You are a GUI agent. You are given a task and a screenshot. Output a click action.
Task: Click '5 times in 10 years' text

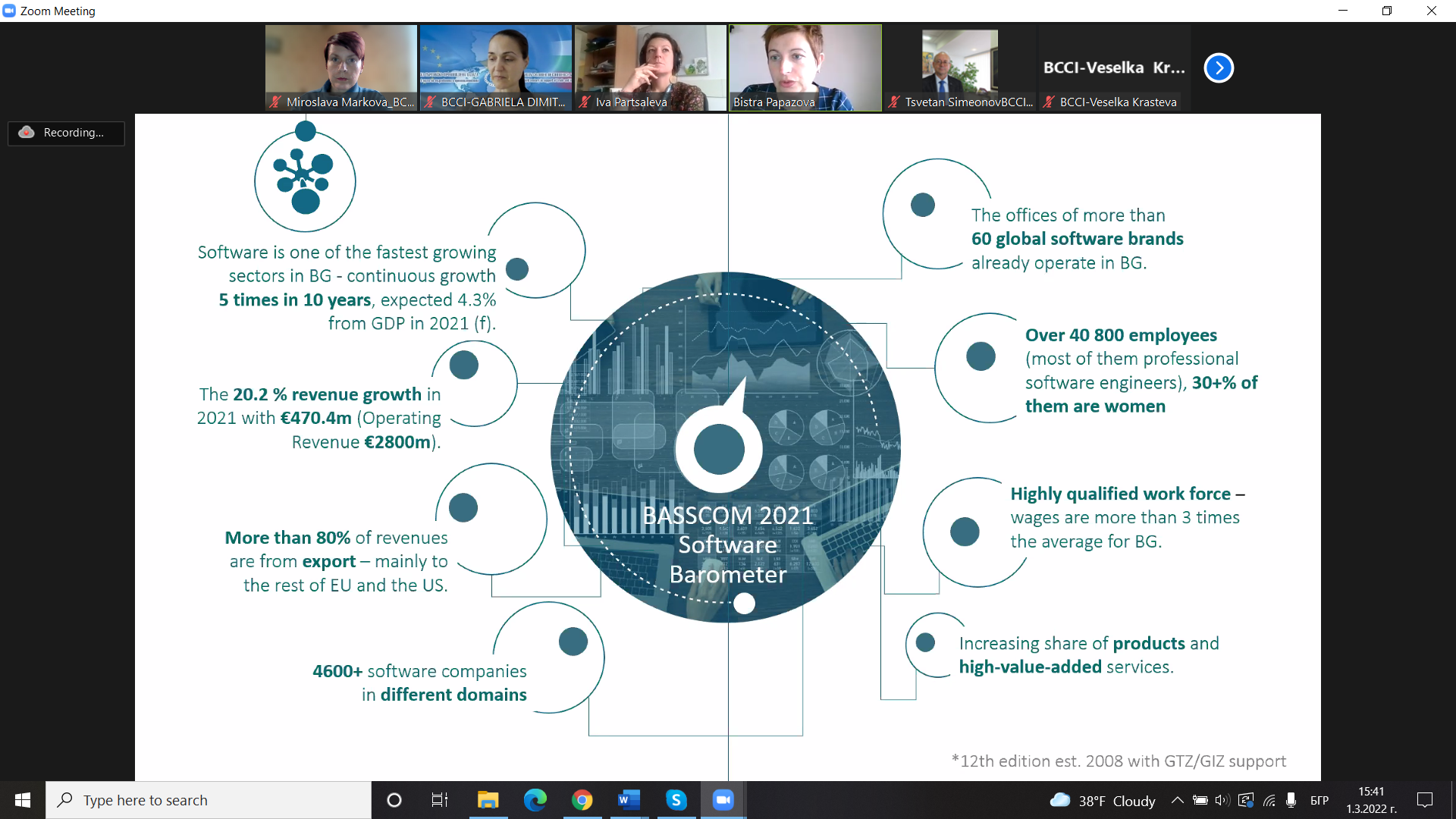pos(295,300)
